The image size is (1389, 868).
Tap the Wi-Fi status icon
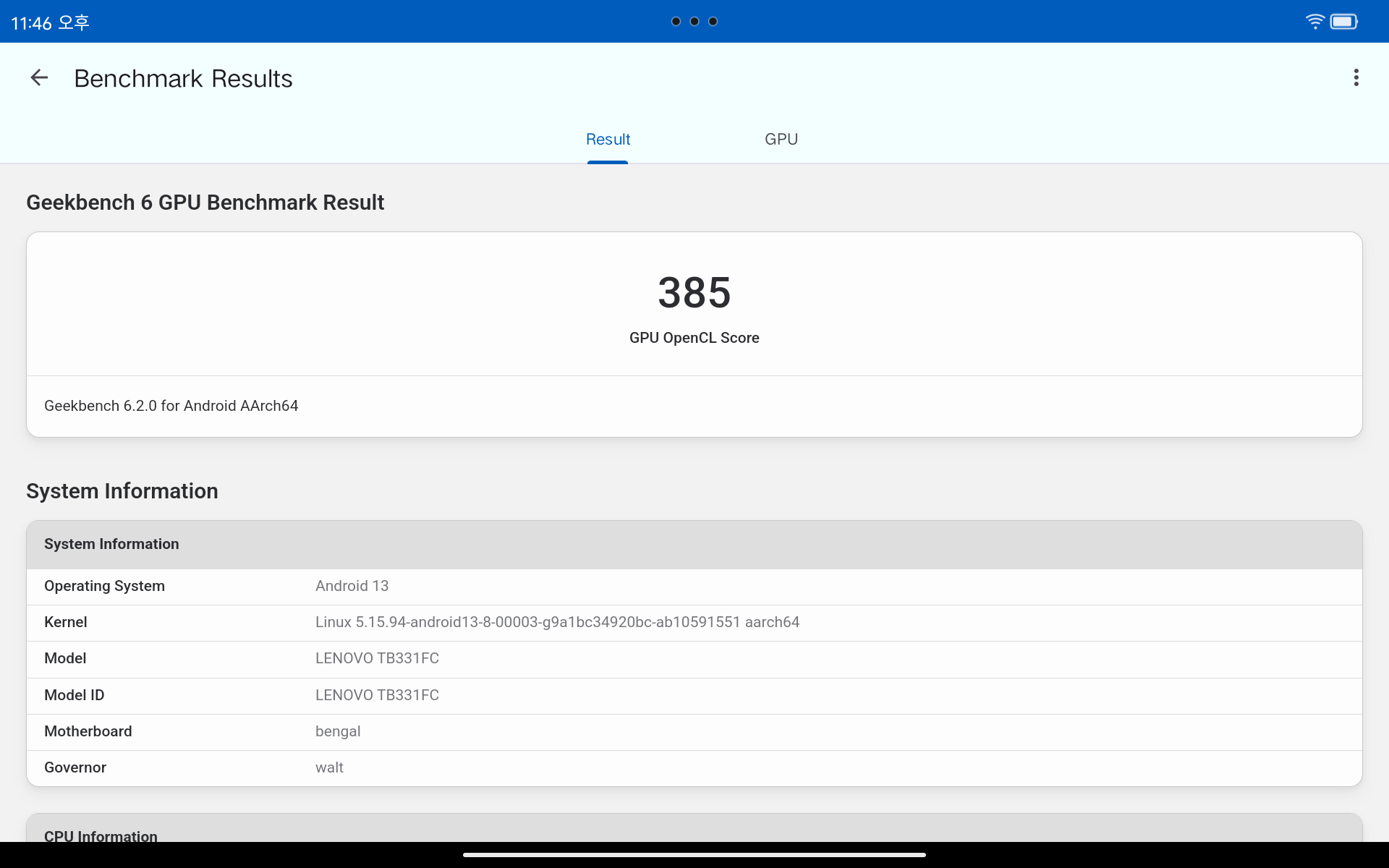pos(1314,22)
